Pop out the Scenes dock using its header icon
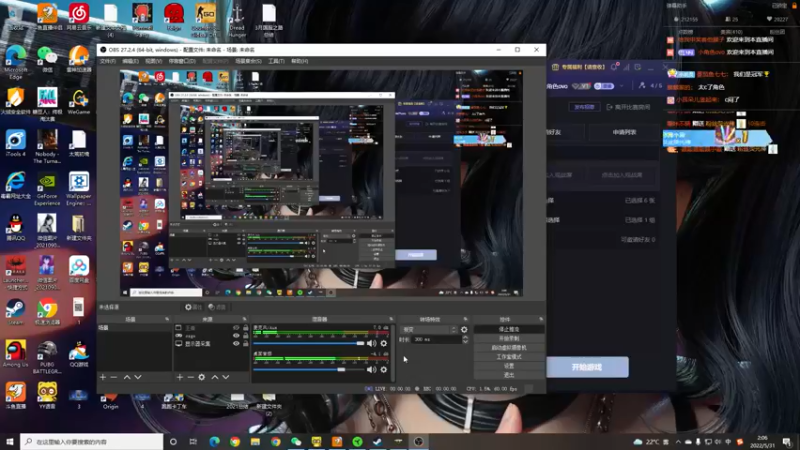The image size is (800, 450). click(x=167, y=319)
